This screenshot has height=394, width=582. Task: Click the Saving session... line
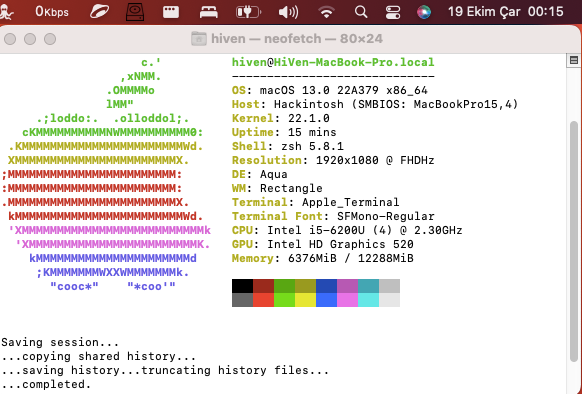(x=60, y=342)
